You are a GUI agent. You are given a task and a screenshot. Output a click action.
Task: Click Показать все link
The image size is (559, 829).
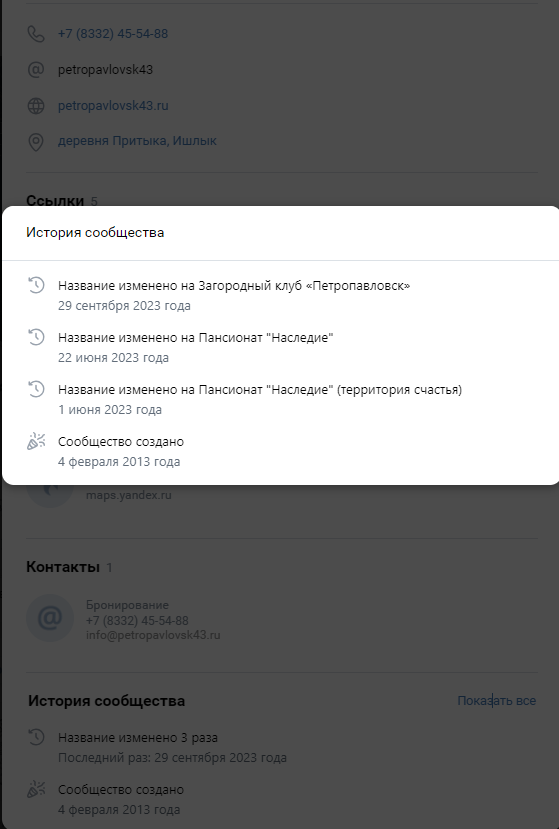497,701
